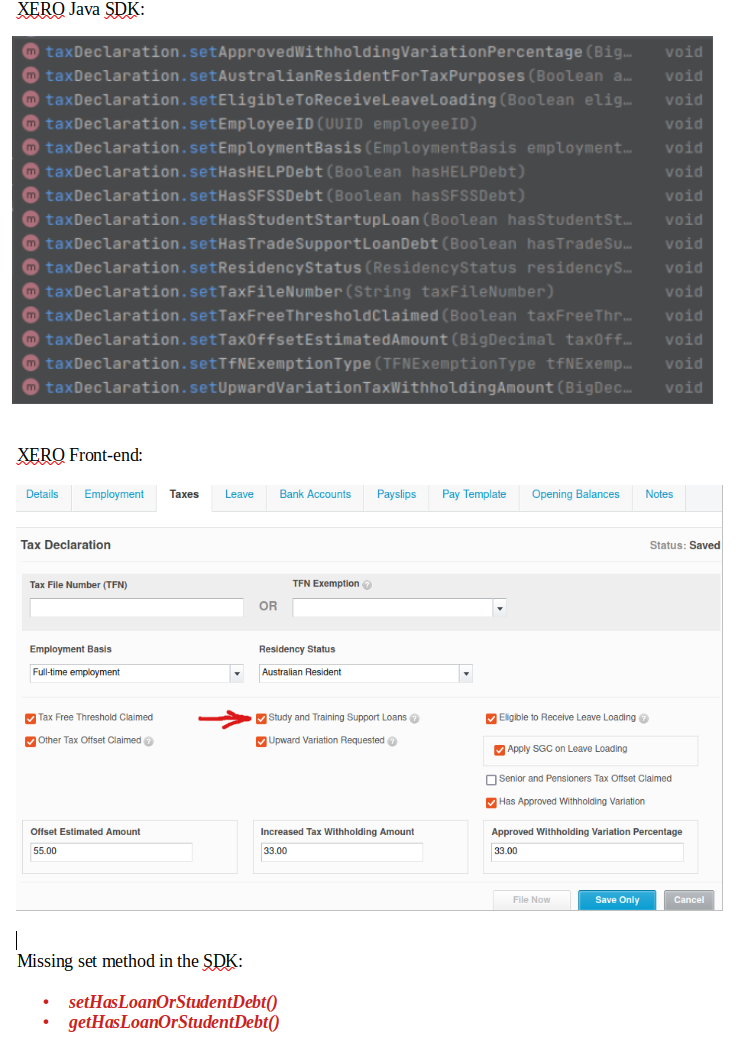738x1043 pixels.
Task: Select setTaxFileNumber method in autocomplete list
Action: pyautogui.click(x=362, y=292)
